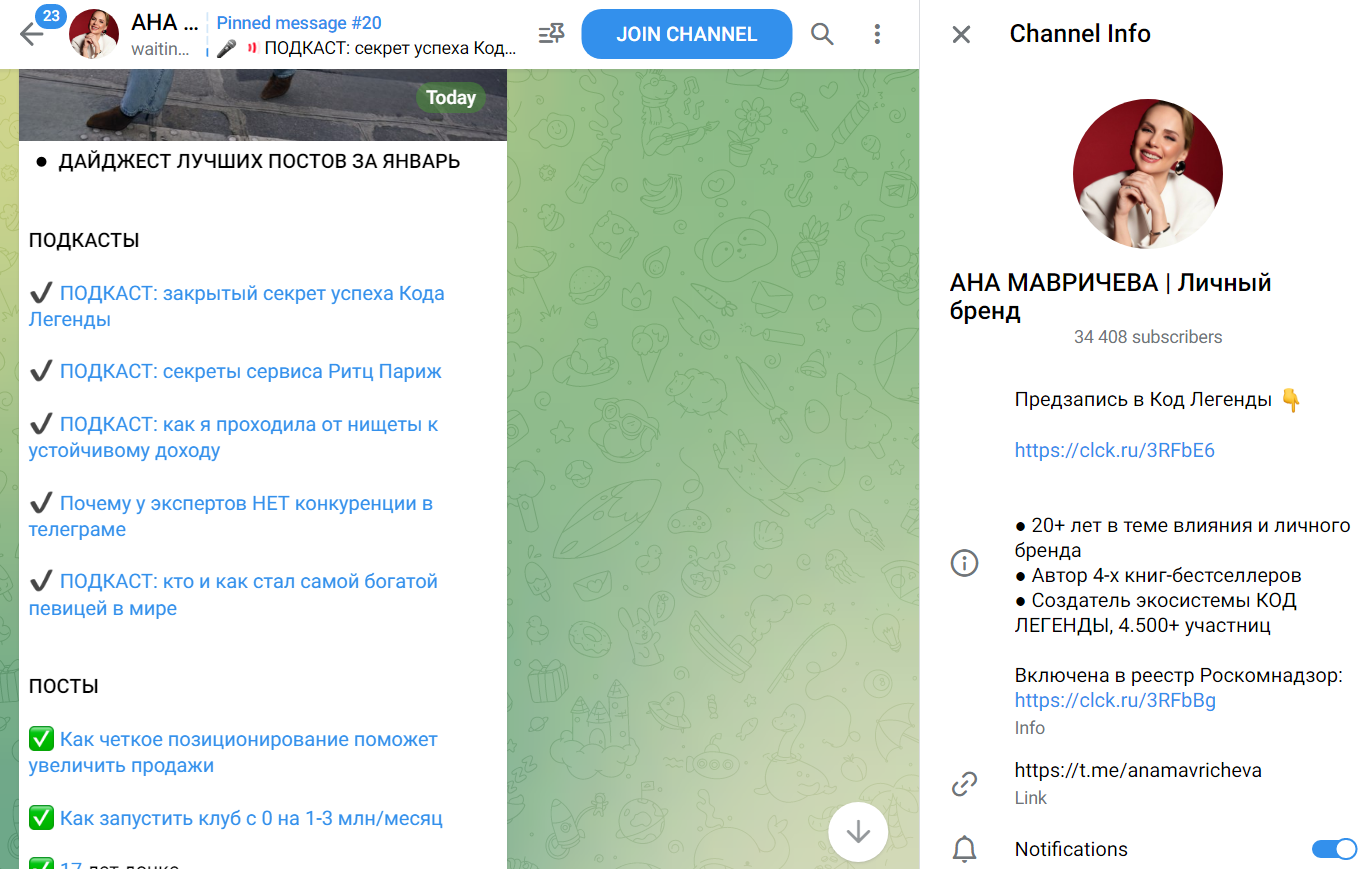Go back using the arrow with badge 23
This screenshot has height=869, width=1367.
tap(32, 34)
